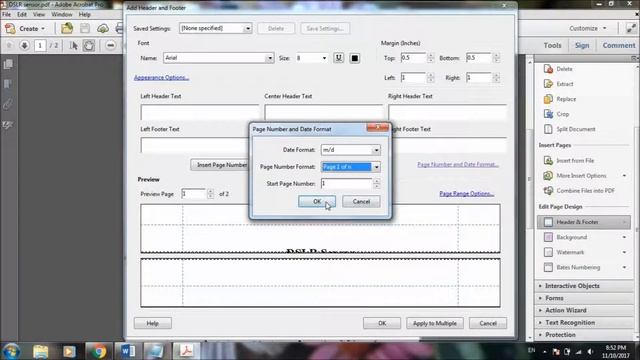640x360 pixels.
Task: Open the Page Range Options link
Action: pos(467,193)
